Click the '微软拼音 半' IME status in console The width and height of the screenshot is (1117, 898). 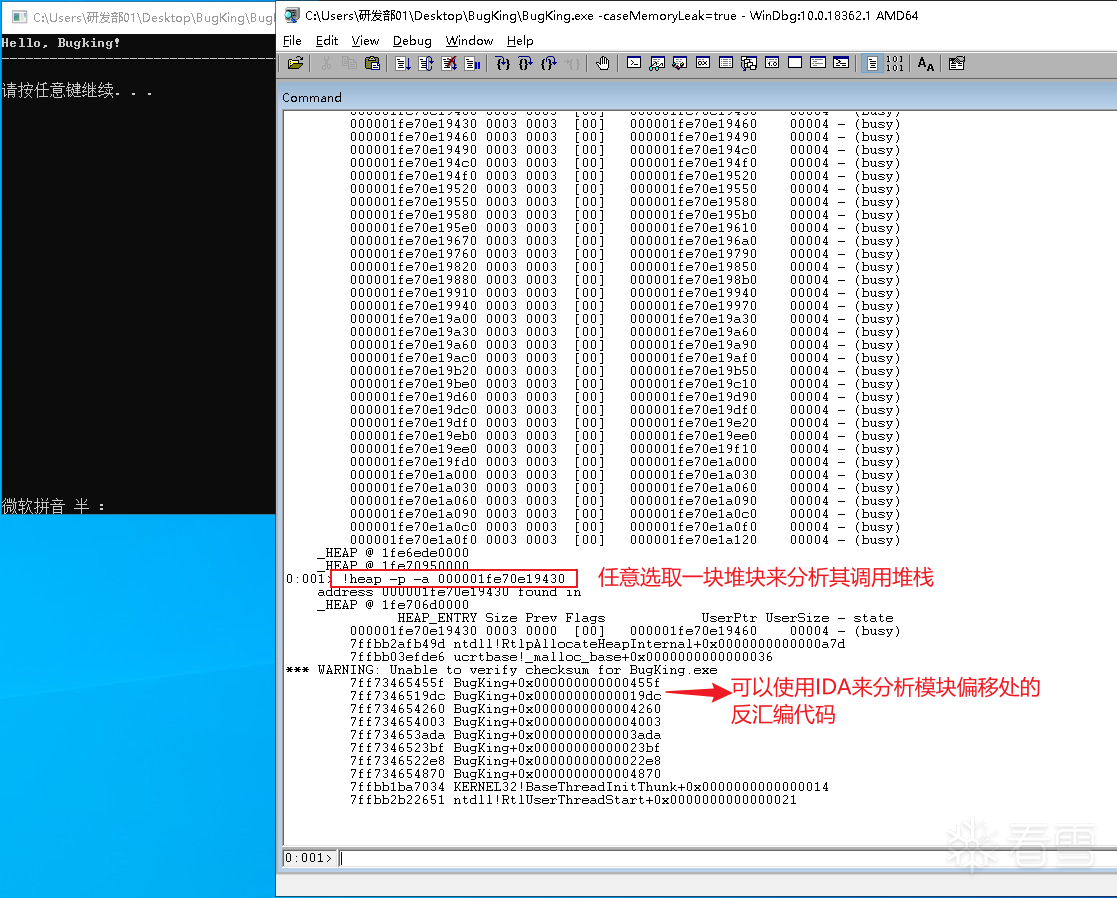(x=53, y=506)
